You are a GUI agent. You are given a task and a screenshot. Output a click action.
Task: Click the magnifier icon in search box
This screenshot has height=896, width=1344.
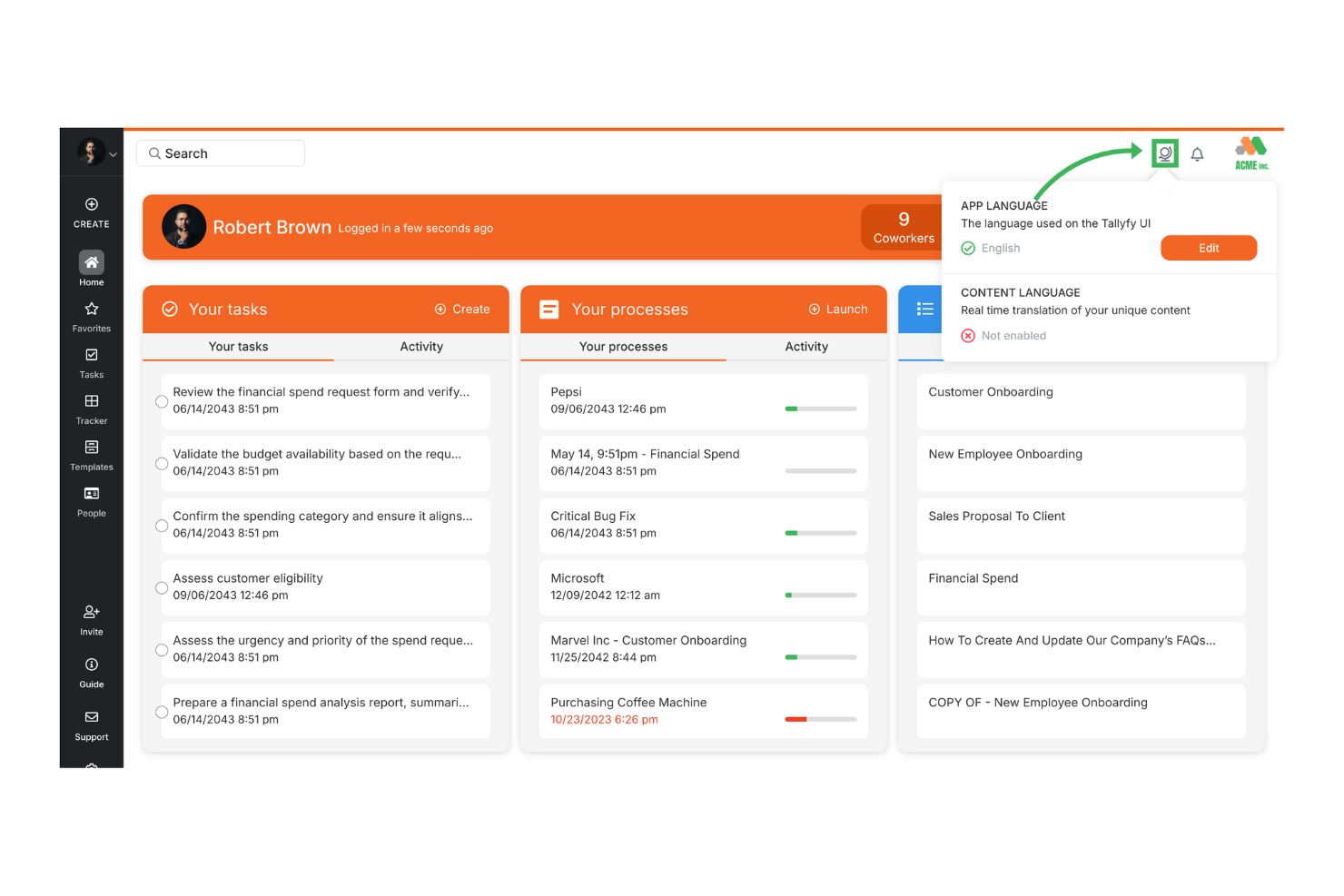tap(154, 153)
